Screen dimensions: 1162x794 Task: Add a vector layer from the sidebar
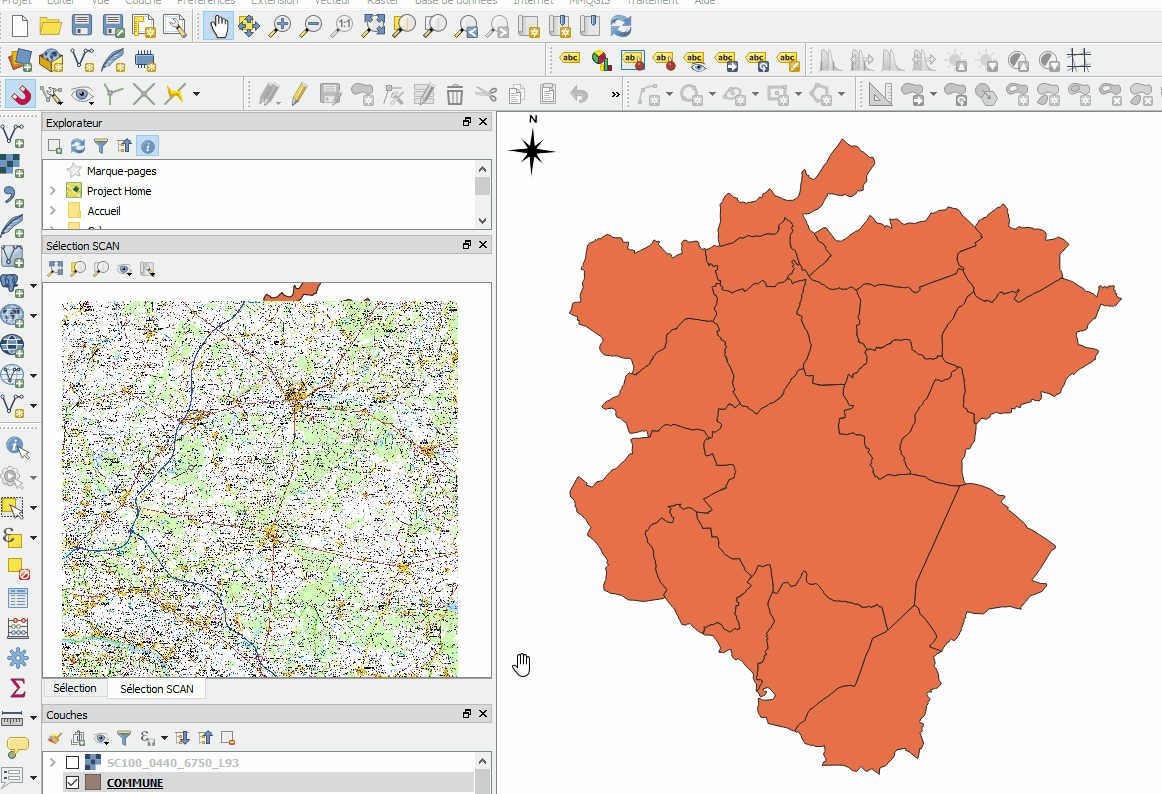(x=13, y=136)
